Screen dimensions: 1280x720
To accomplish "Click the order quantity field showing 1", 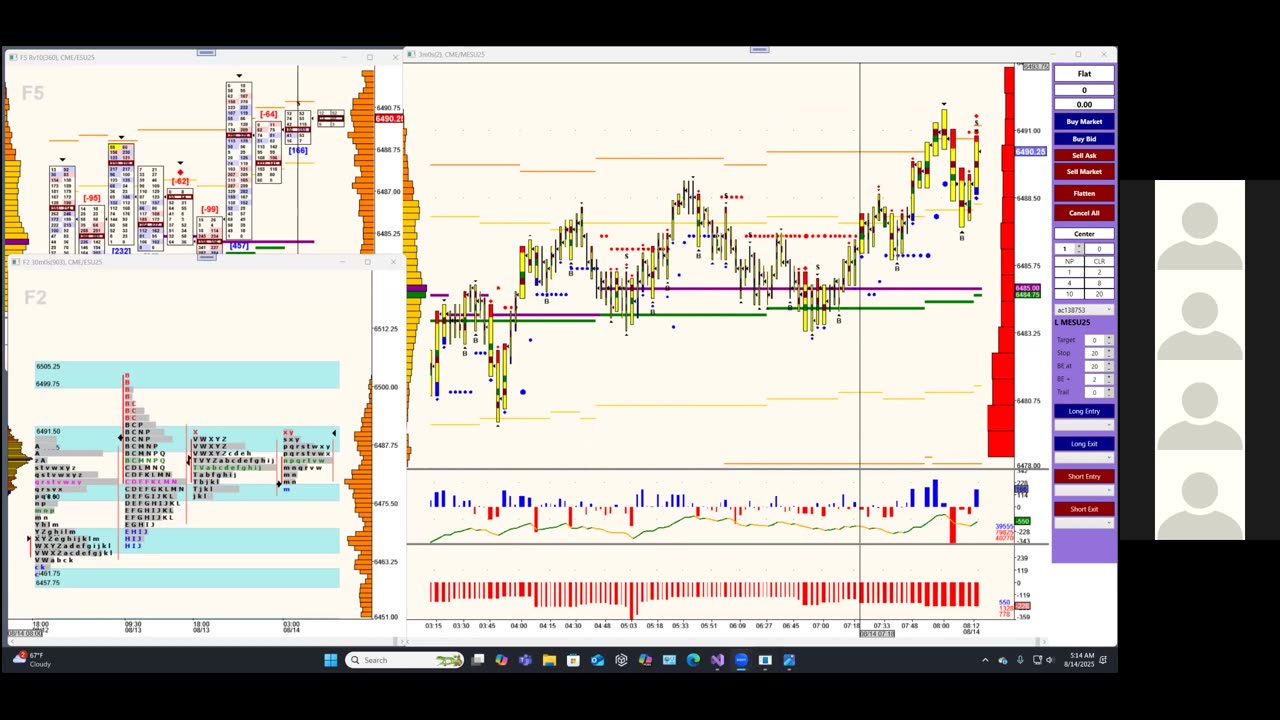I will click(1065, 248).
